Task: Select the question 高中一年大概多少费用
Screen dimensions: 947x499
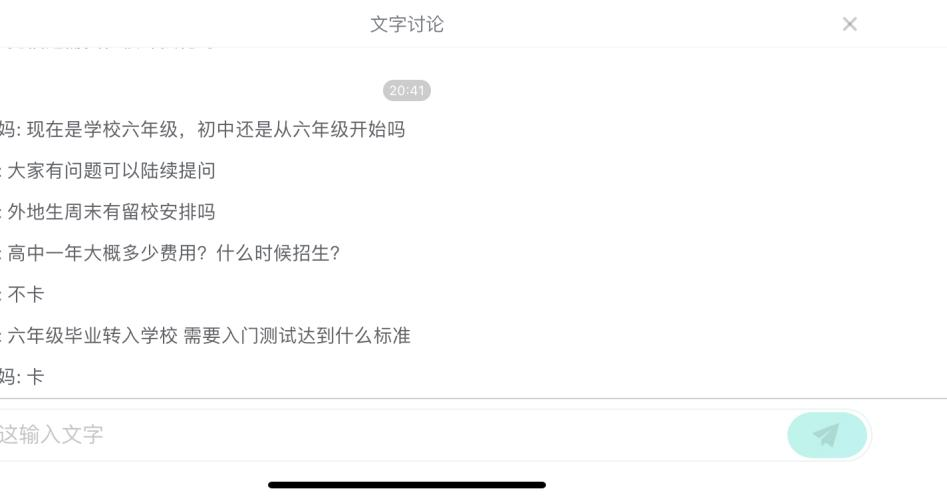Action: 108,253
